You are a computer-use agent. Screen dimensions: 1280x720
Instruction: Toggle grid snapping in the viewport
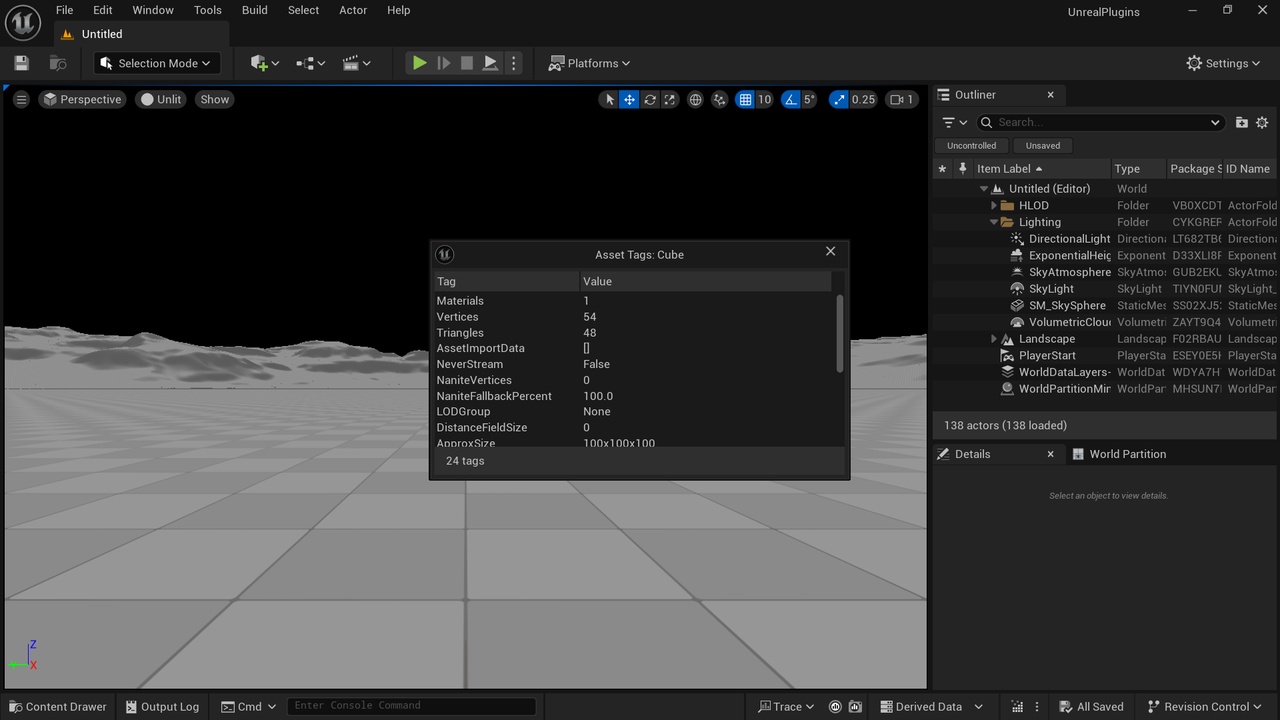745,99
